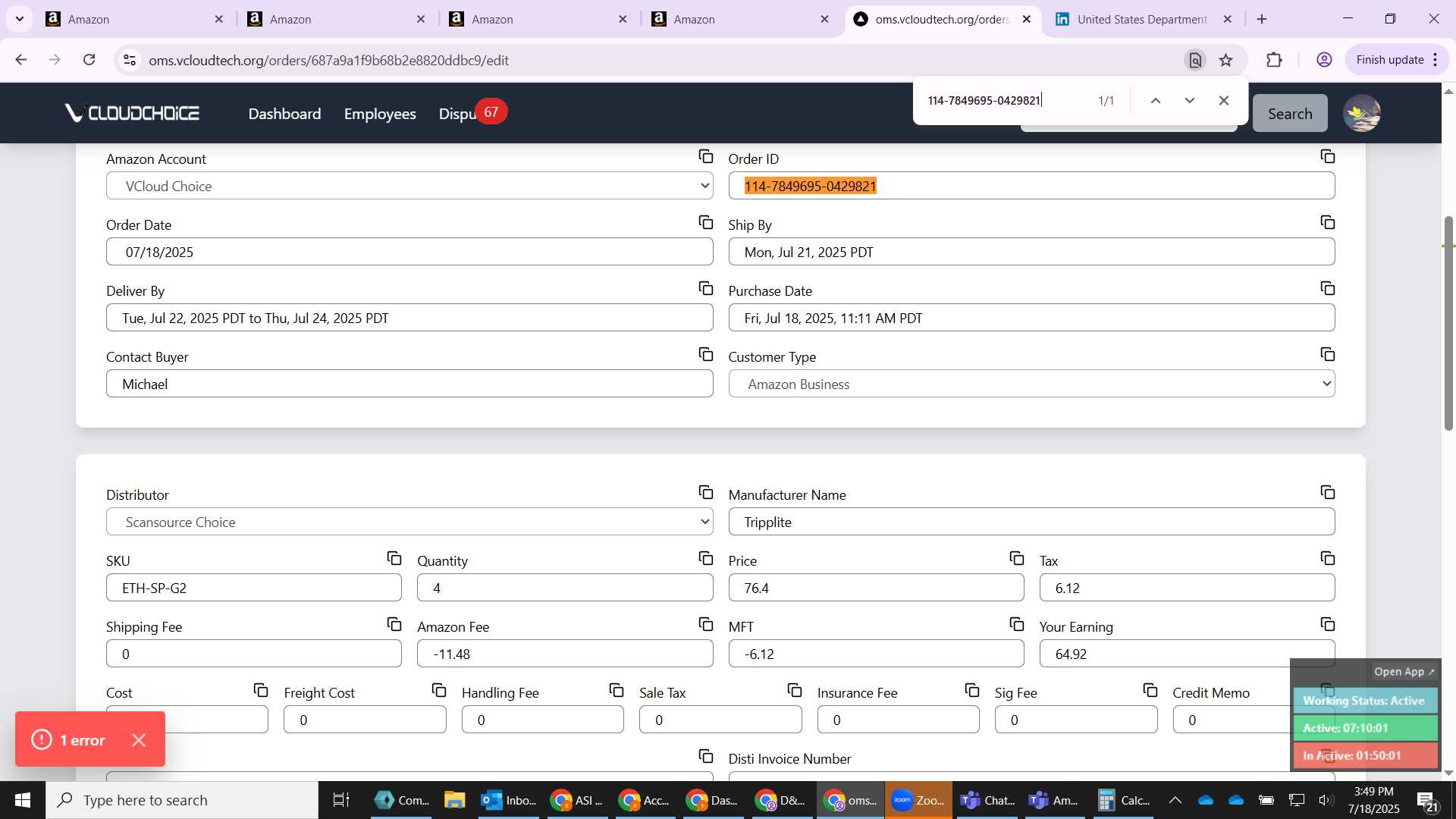Click the Open App link
1456x819 pixels.
pos(1404,672)
